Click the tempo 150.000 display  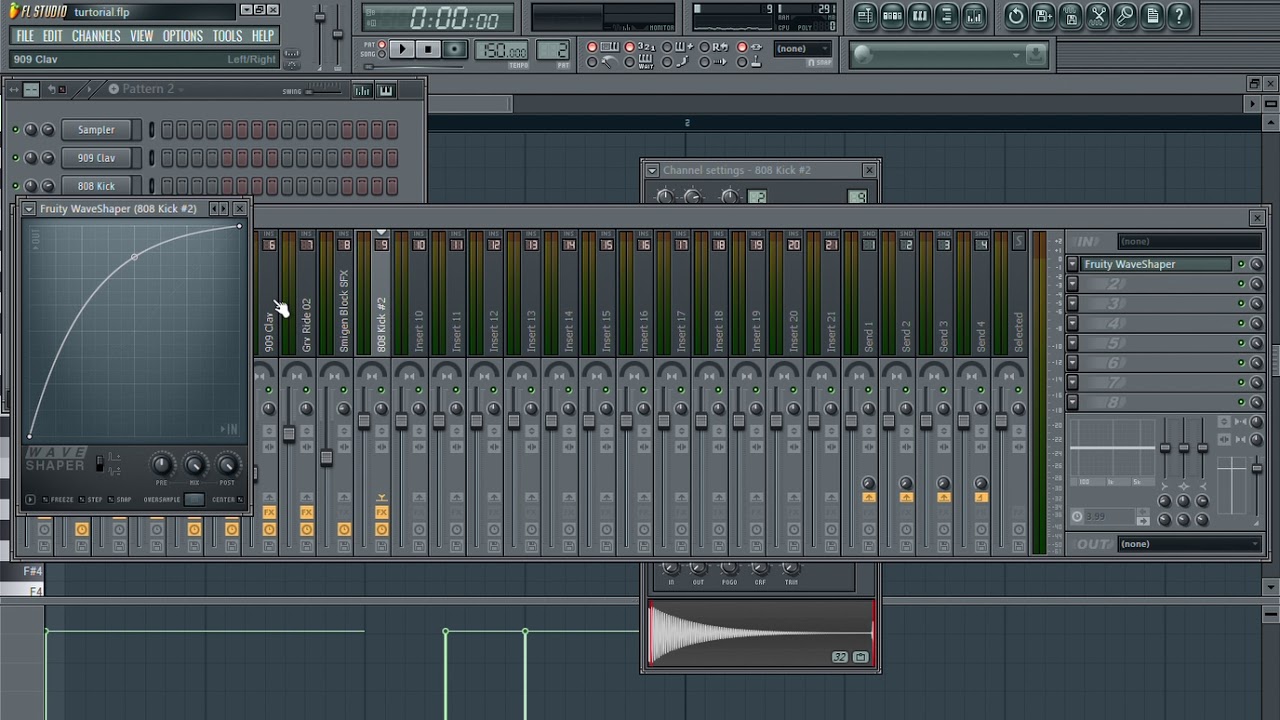tap(502, 50)
